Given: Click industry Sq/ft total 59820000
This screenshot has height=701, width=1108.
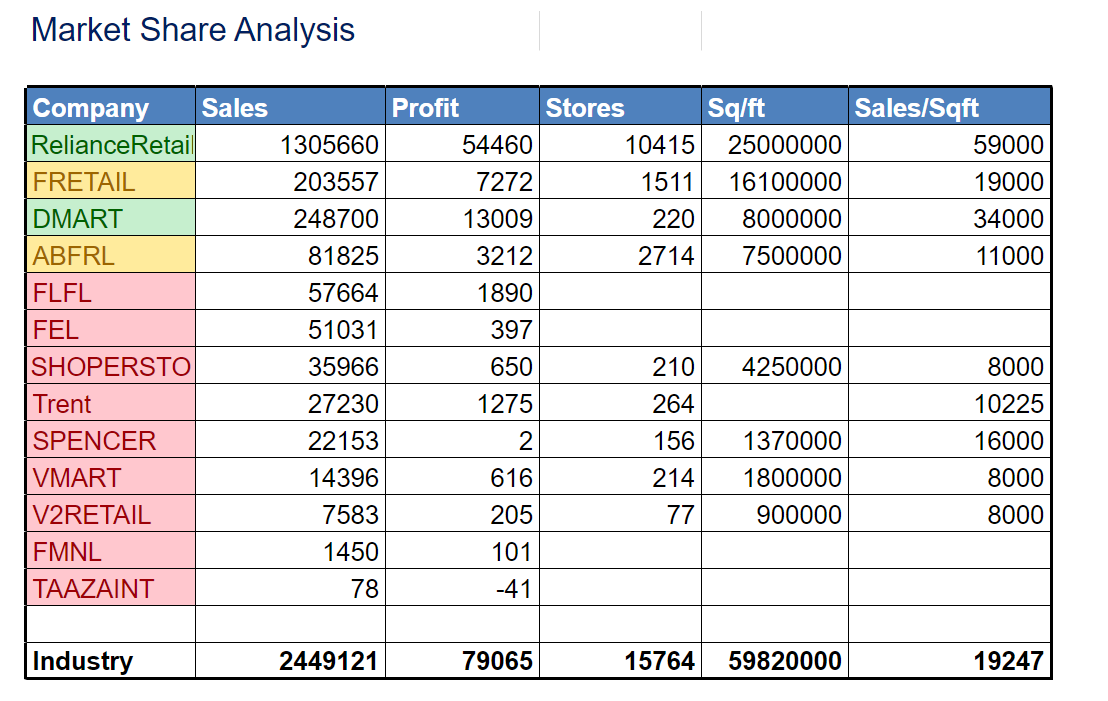Looking at the screenshot, I should point(785,661).
